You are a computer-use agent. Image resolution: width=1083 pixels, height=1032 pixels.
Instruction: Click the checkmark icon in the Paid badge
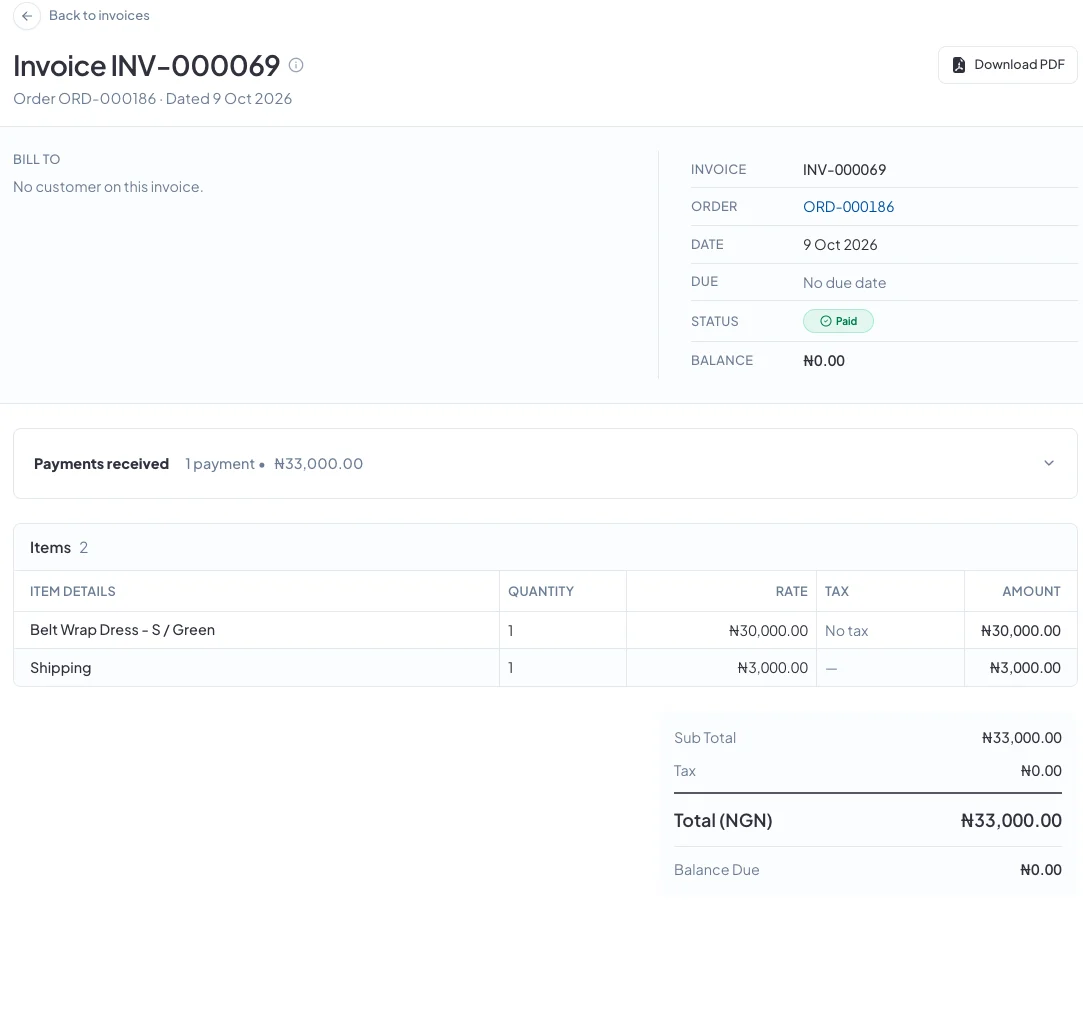825,321
